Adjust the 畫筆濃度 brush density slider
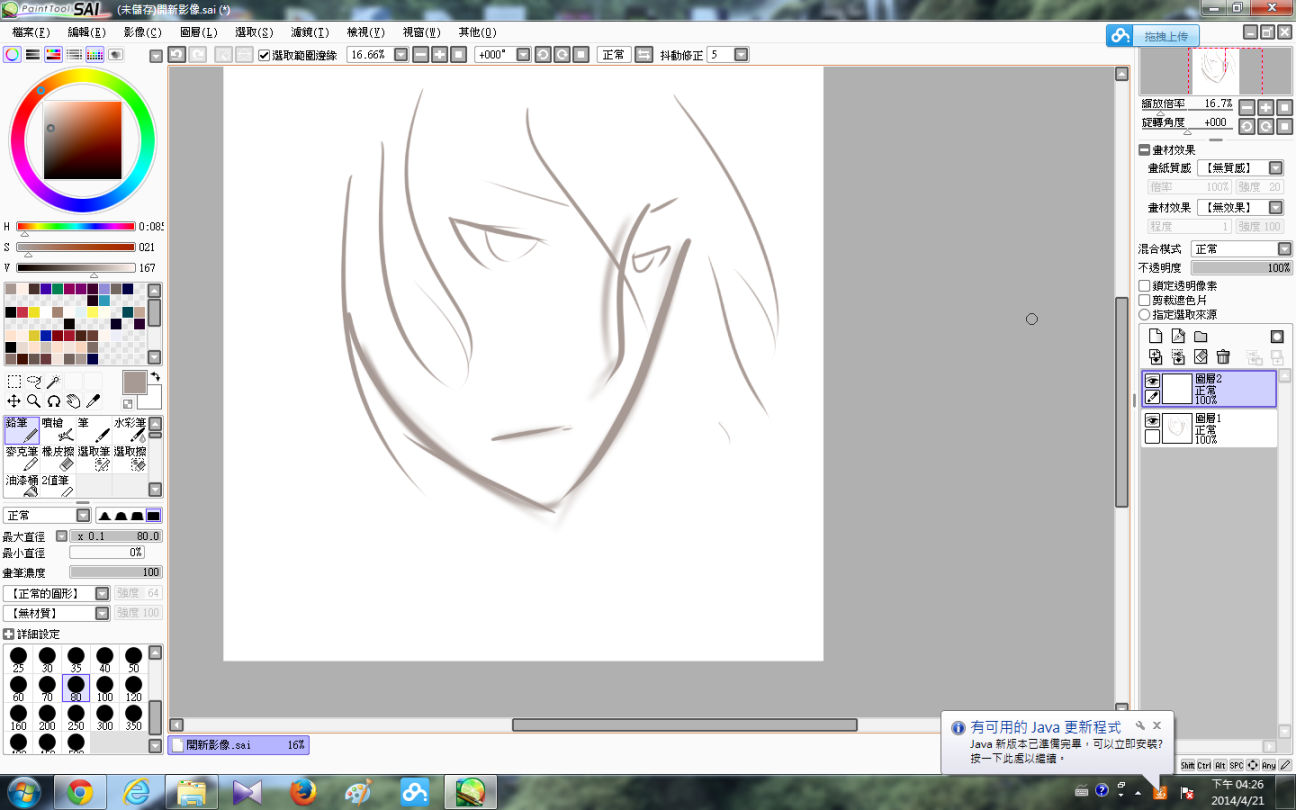 (x=115, y=572)
